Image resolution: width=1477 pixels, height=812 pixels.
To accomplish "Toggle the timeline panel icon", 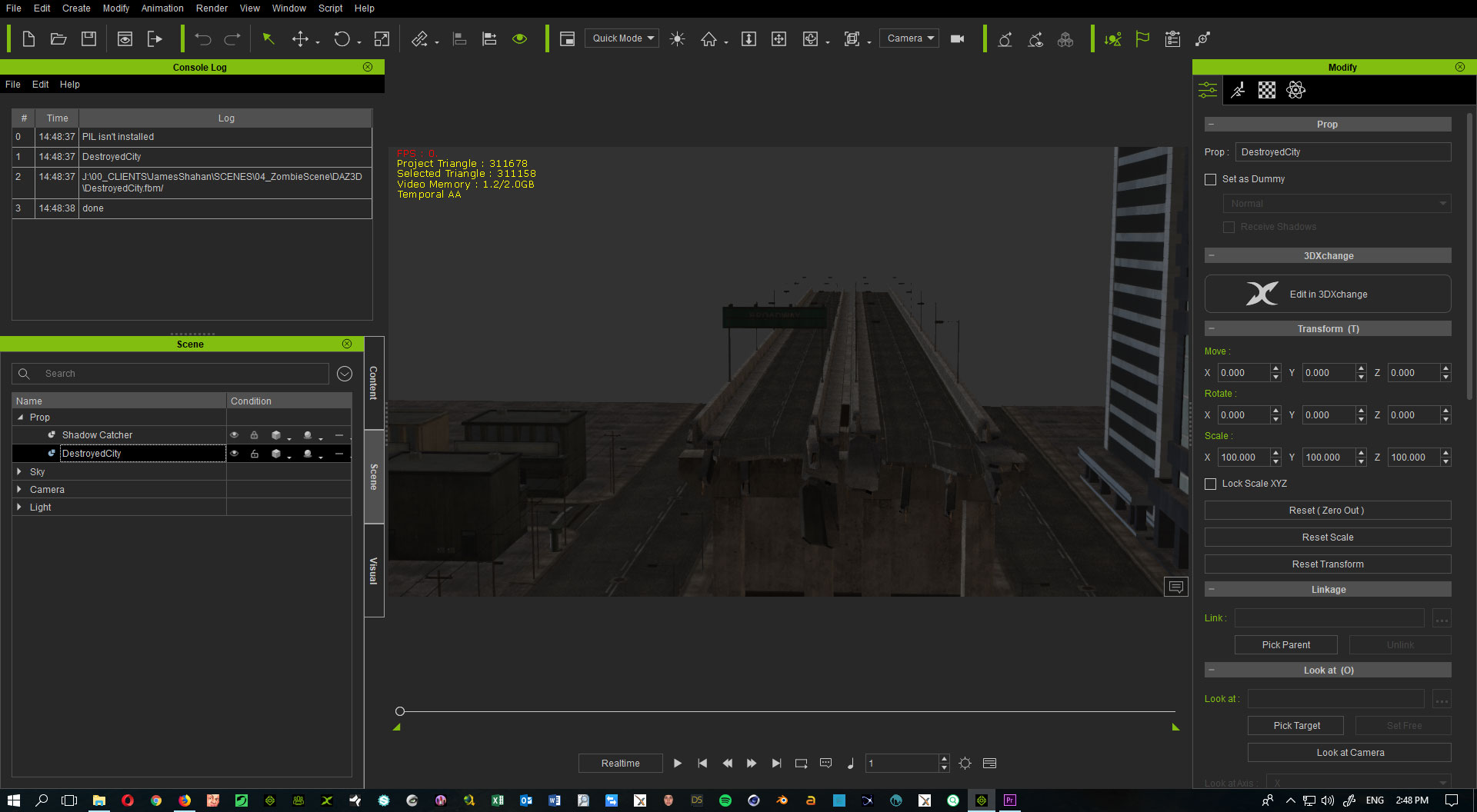I will click(x=989, y=763).
